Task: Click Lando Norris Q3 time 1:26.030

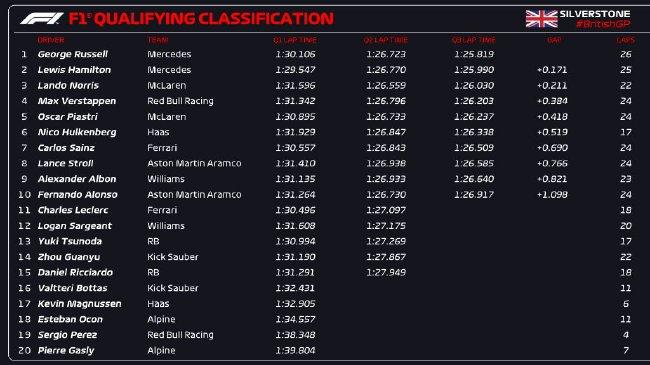Action: point(474,85)
